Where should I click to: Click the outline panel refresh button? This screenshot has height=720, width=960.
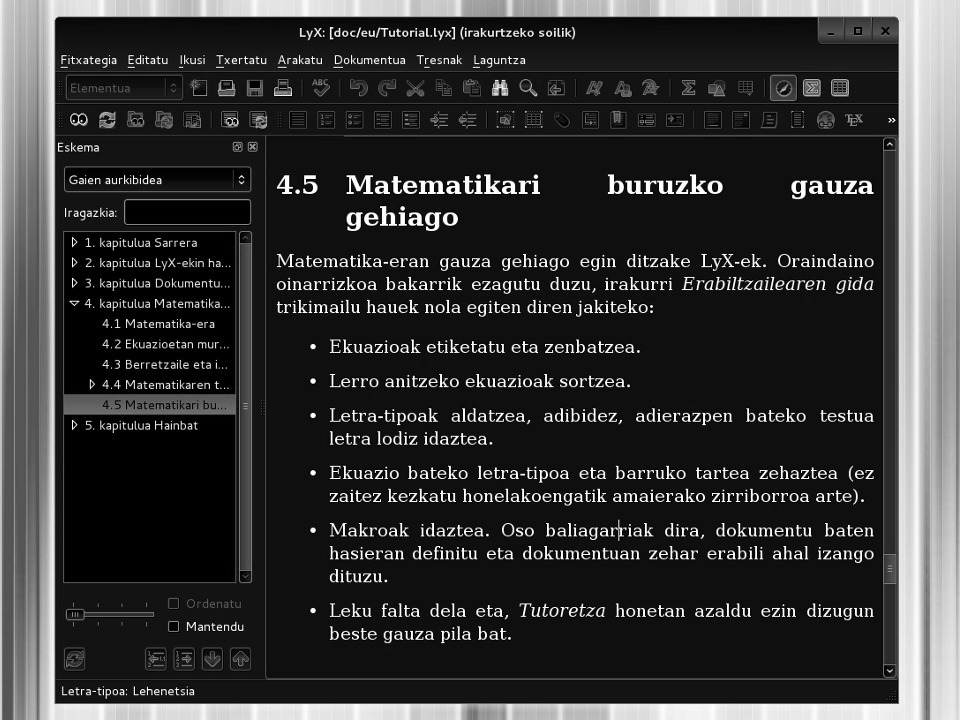pos(75,659)
